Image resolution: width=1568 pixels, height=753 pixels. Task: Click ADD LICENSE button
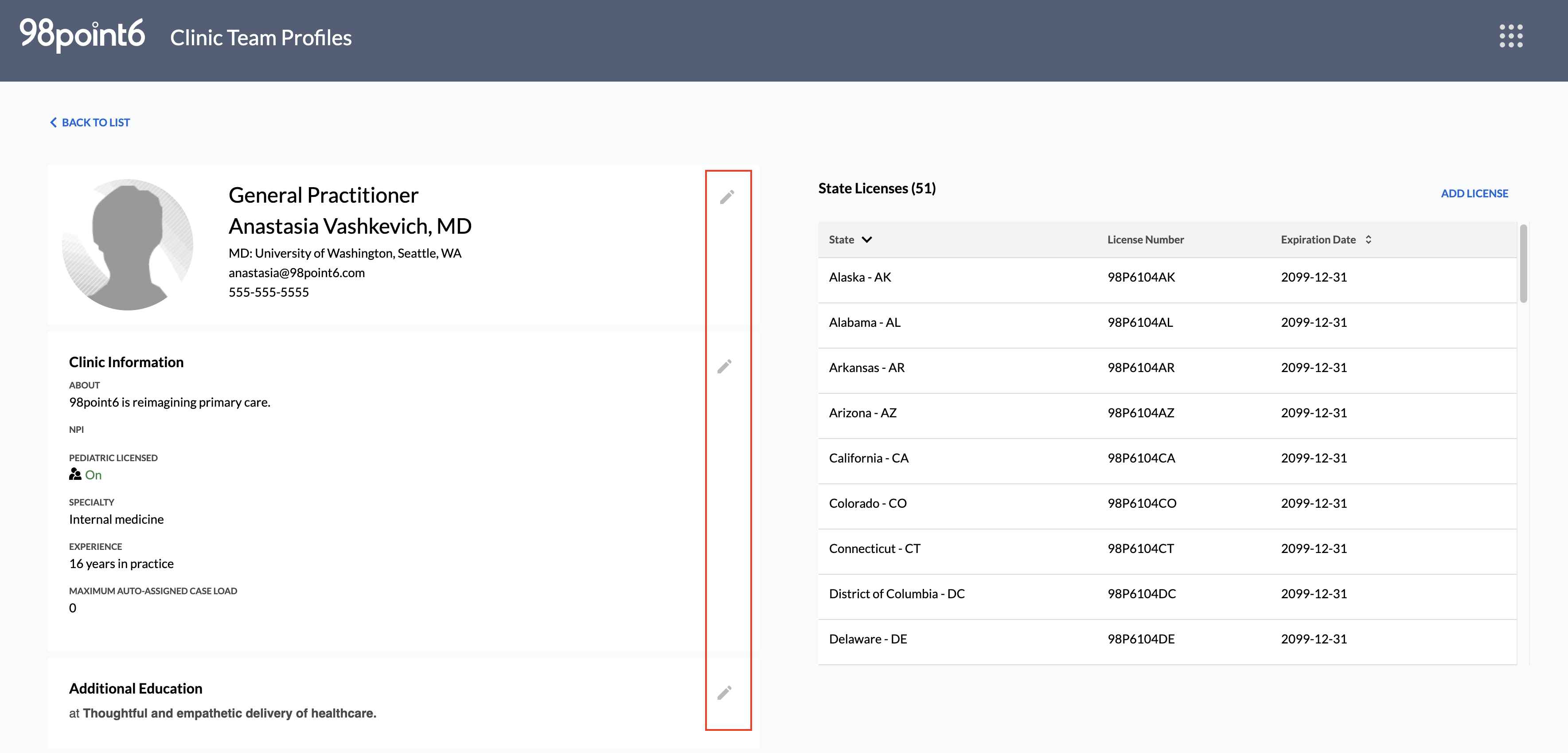point(1474,193)
